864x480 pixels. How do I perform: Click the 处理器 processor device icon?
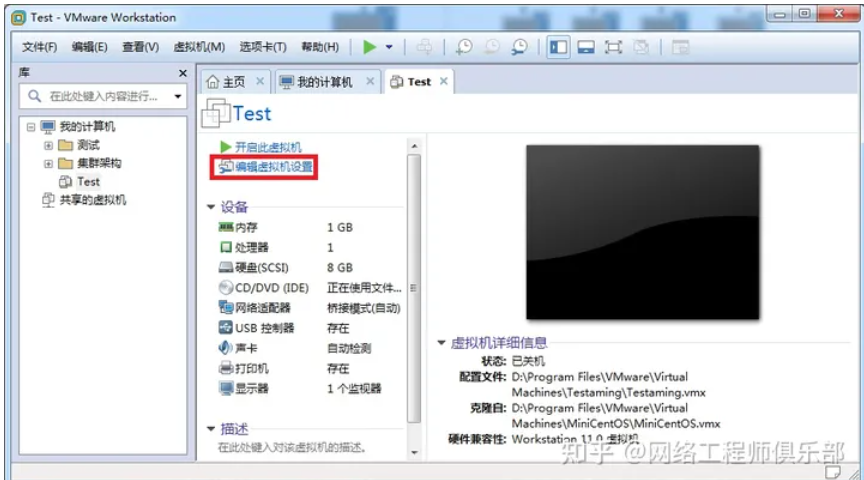226,247
